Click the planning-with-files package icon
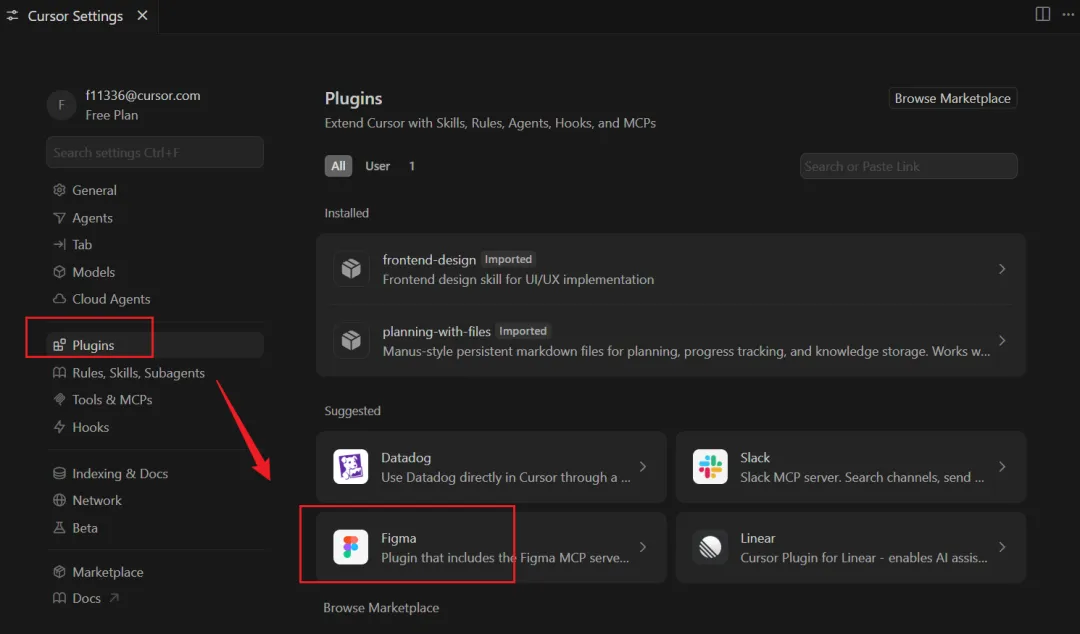 tap(351, 340)
